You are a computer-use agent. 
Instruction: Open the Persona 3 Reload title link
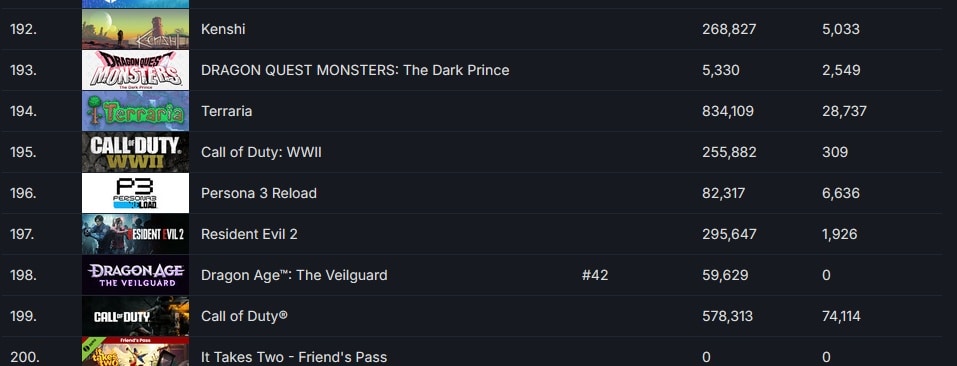pyautogui.click(x=259, y=193)
